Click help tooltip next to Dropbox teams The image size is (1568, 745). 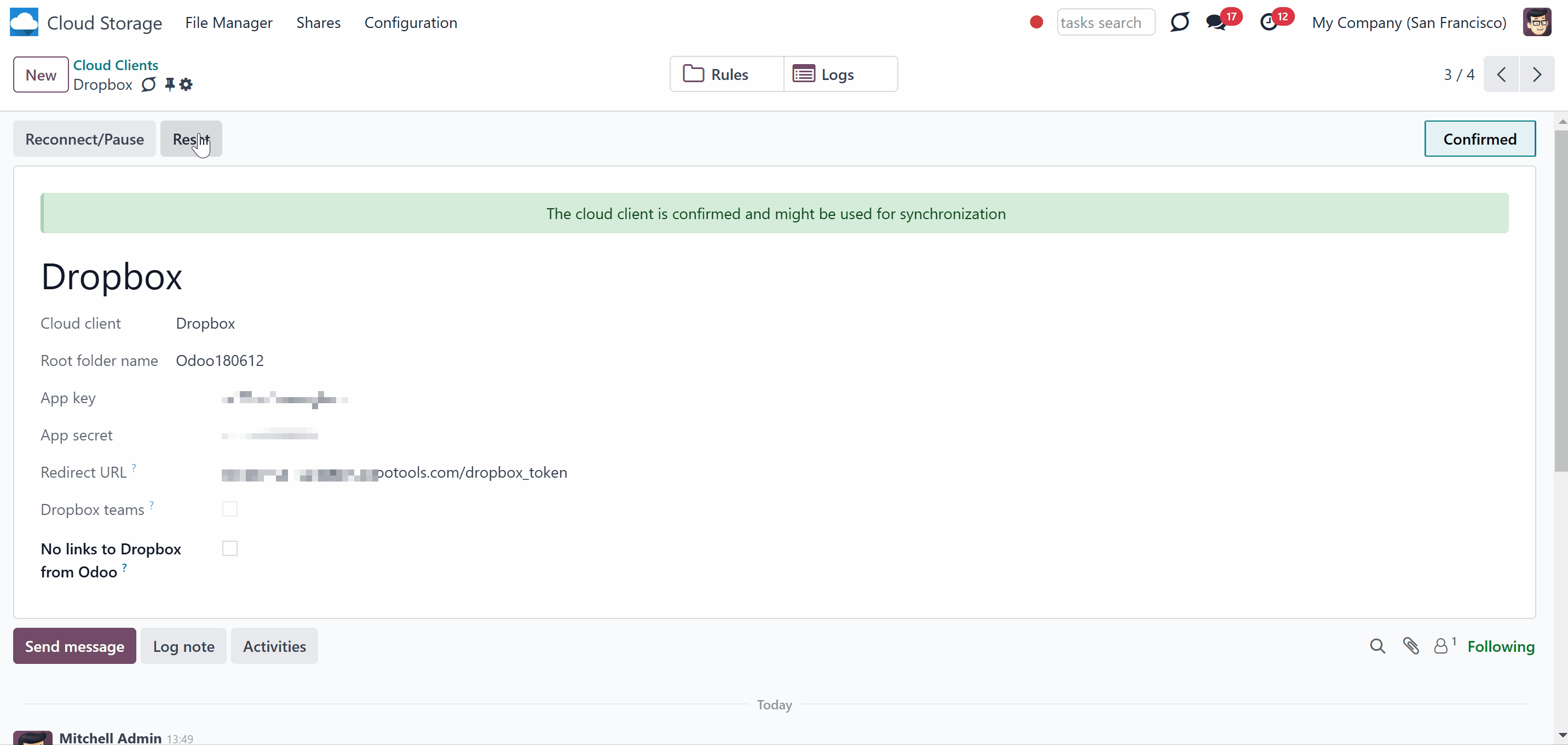click(152, 505)
